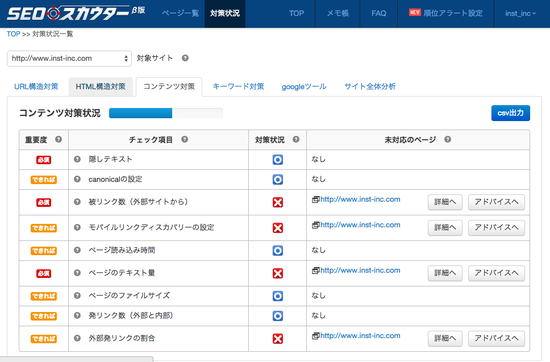Click the 発リンク数（外部と内部） item text
Screen dimensions: 550x362
[x=130, y=315]
